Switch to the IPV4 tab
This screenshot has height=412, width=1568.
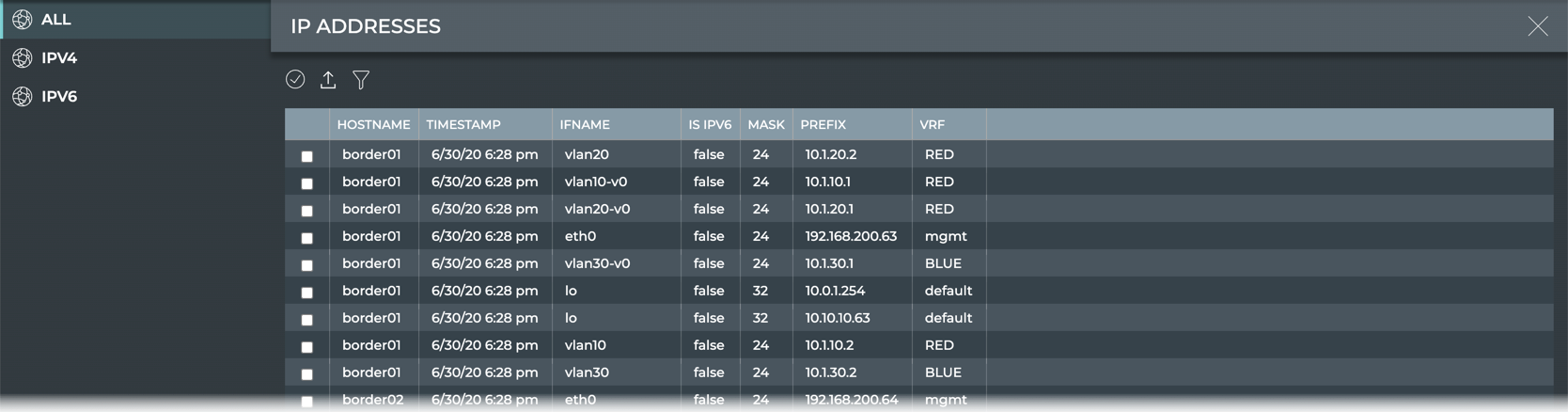(x=59, y=58)
